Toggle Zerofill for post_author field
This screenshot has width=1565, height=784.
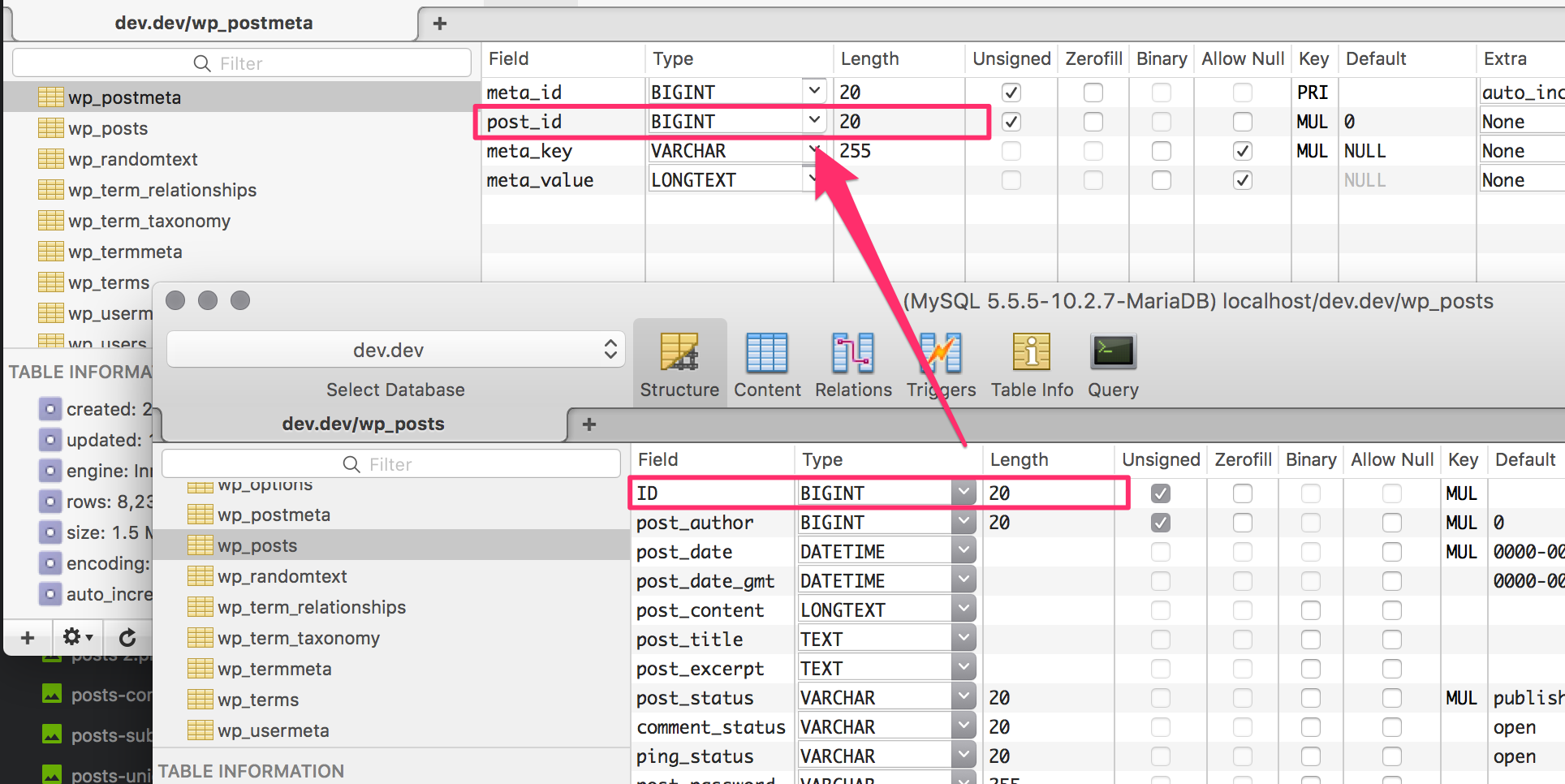coord(1243,523)
